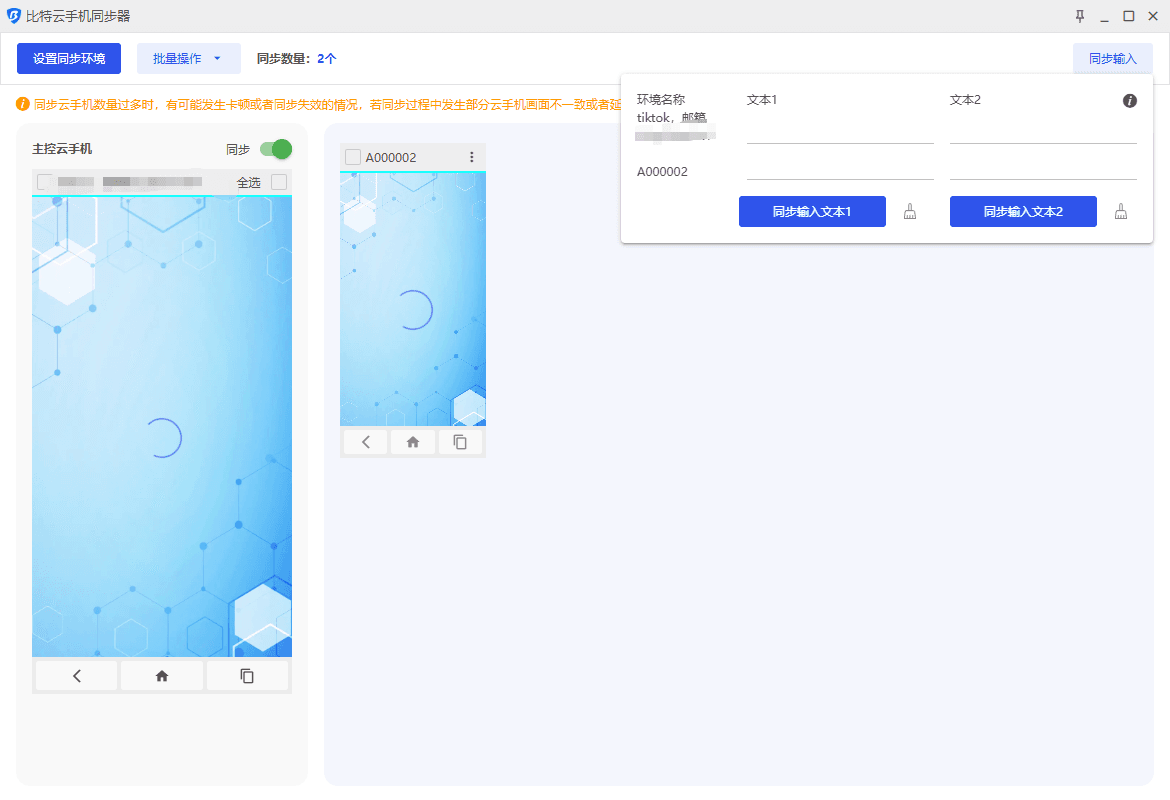
Task: Toggle the 同步 sync switch off
Action: pyautogui.click(x=275, y=149)
